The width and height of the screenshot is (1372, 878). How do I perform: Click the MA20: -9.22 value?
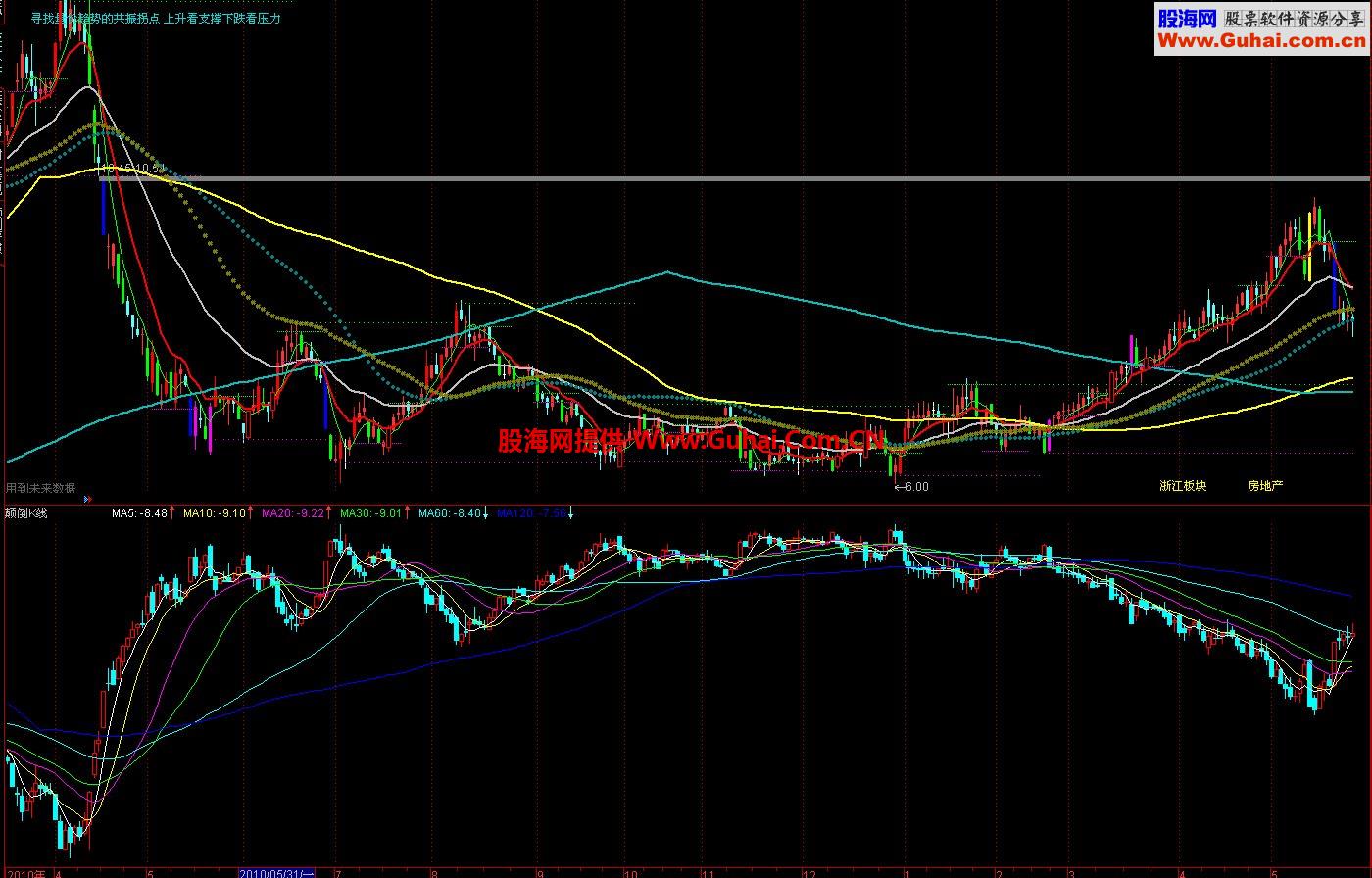click(292, 512)
